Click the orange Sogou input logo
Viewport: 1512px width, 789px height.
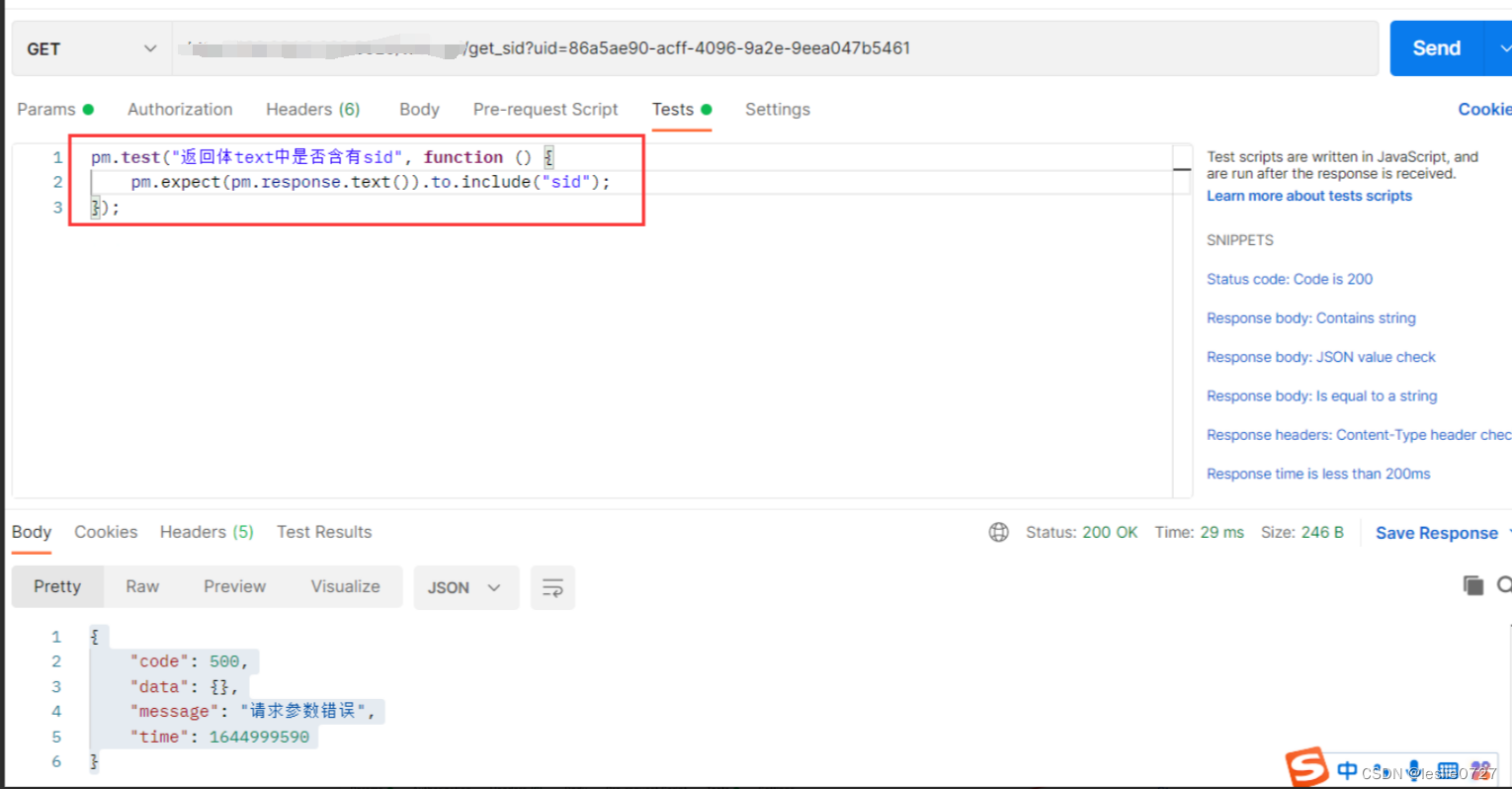(x=1306, y=768)
